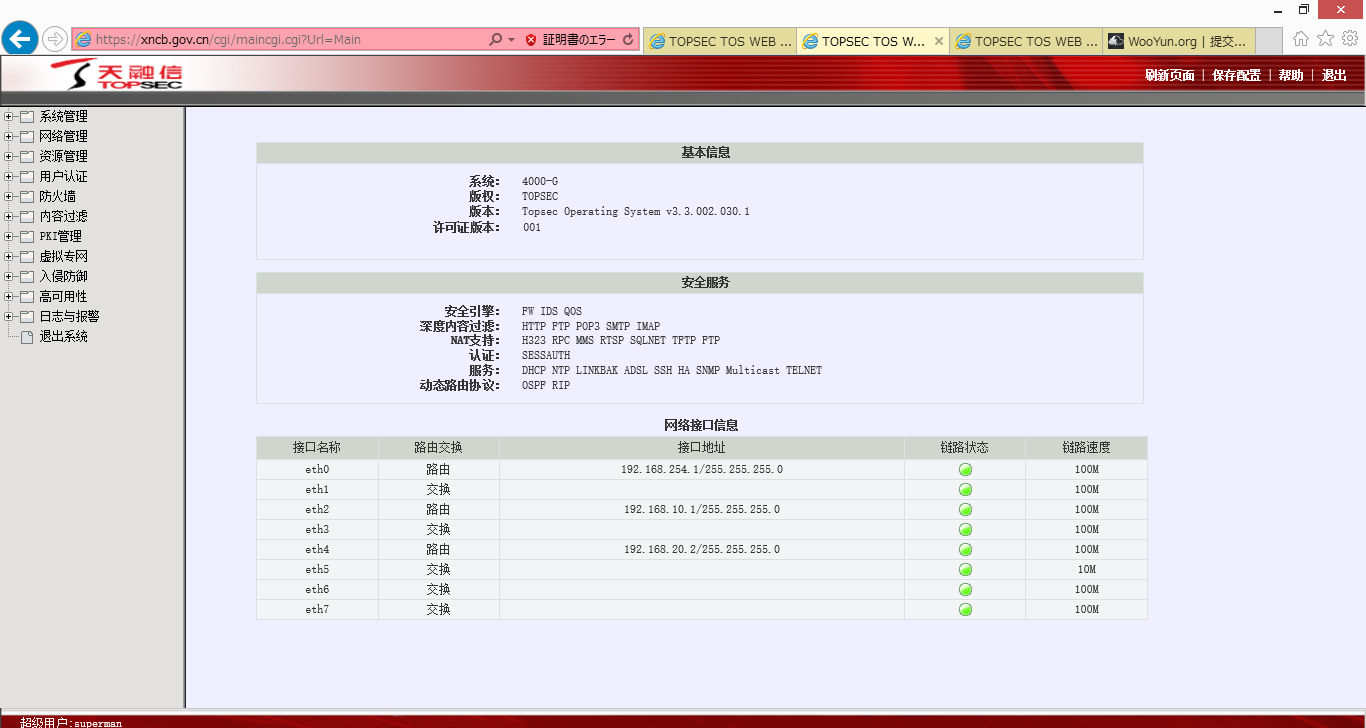Click the address bar search magnifier icon
The width and height of the screenshot is (1366, 728).
click(x=496, y=40)
